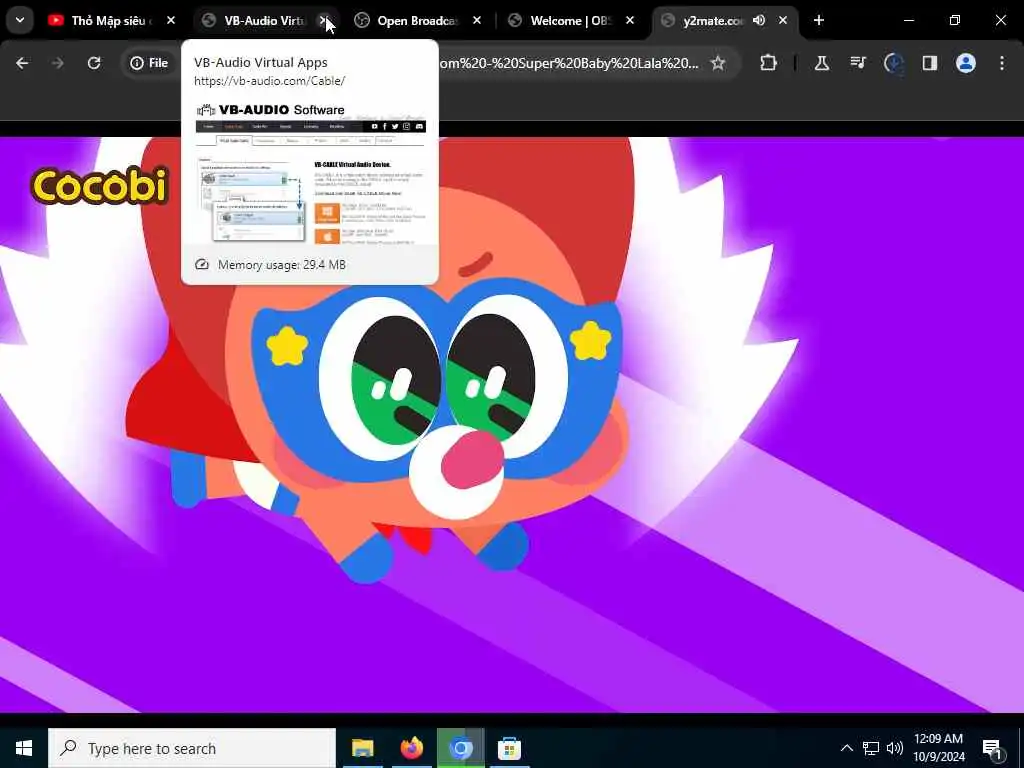Close the Open Broadcaster tab
This screenshot has width=1024, height=768.
[x=477, y=21]
